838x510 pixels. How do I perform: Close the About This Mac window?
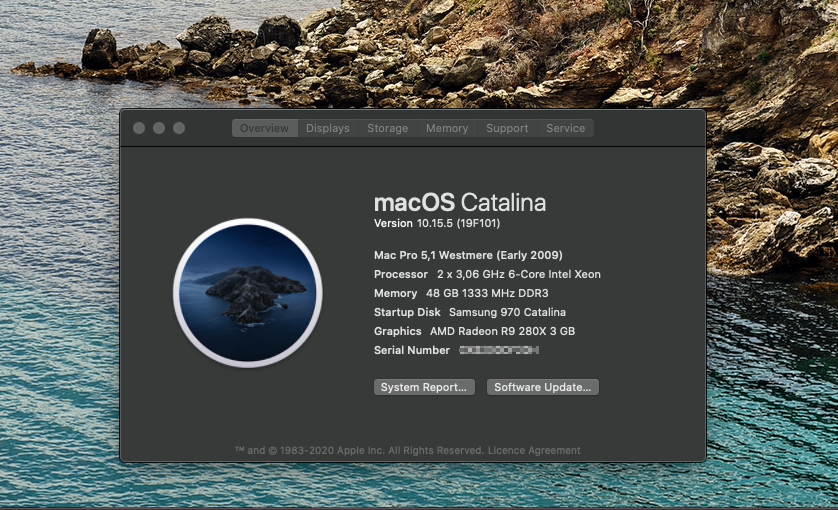click(139, 128)
